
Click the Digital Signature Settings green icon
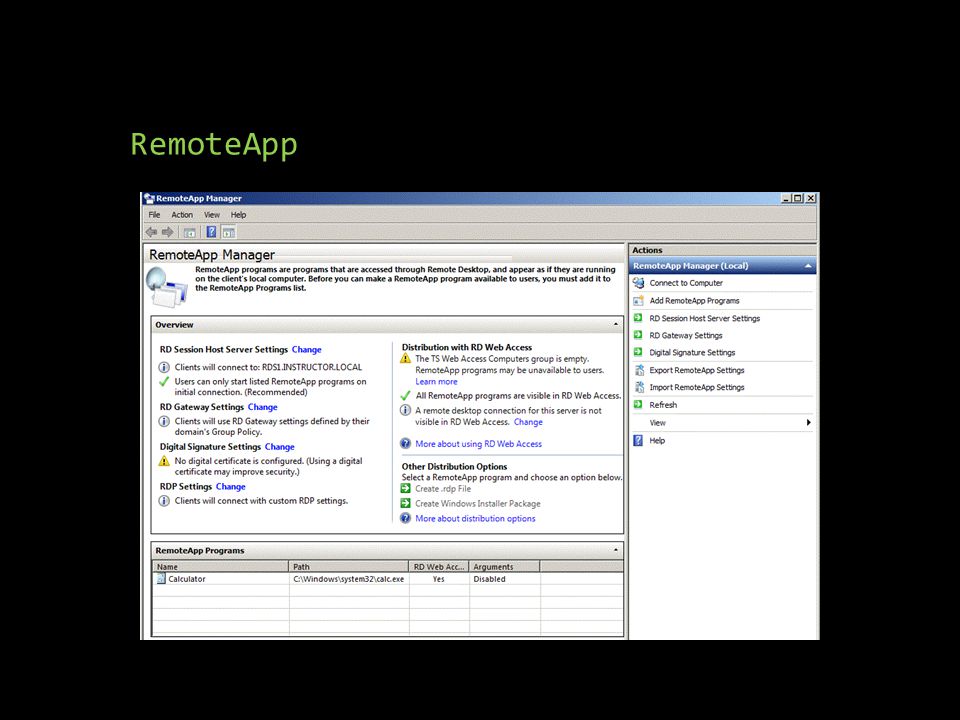coord(638,352)
